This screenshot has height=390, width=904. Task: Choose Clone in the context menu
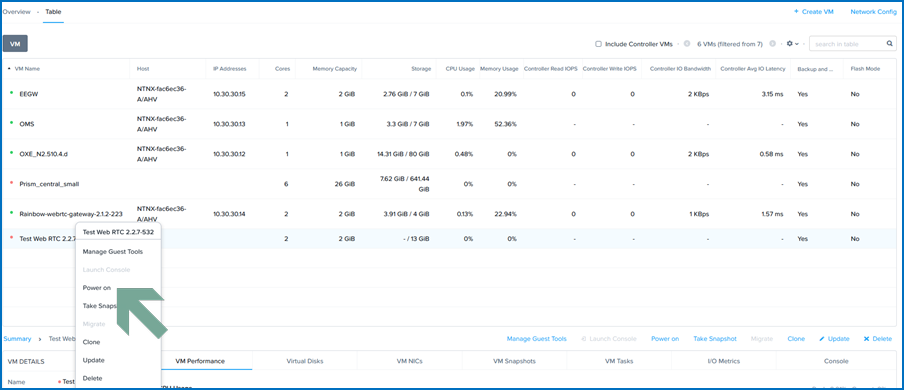click(91, 342)
